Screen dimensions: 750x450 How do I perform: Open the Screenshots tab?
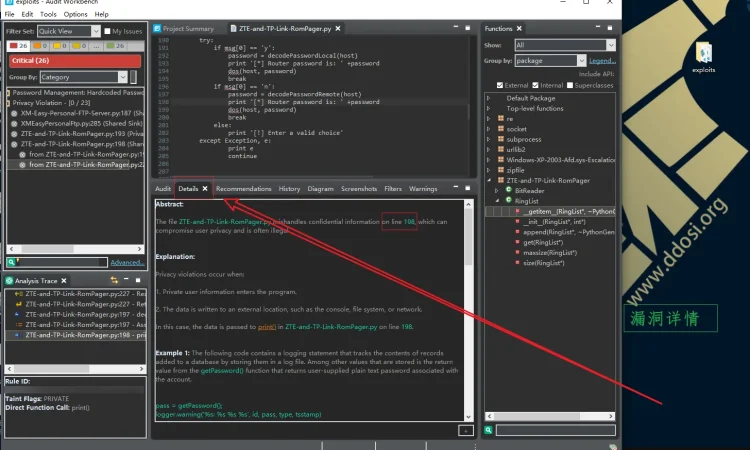[359, 189]
